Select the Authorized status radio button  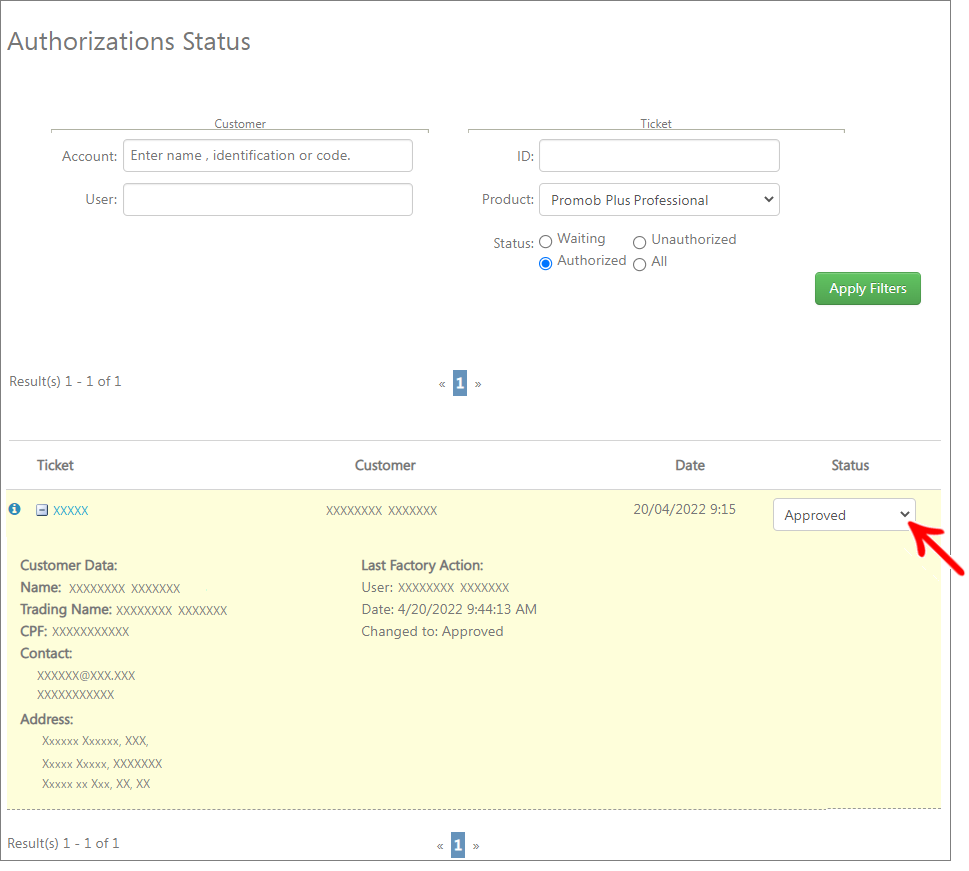(545, 264)
